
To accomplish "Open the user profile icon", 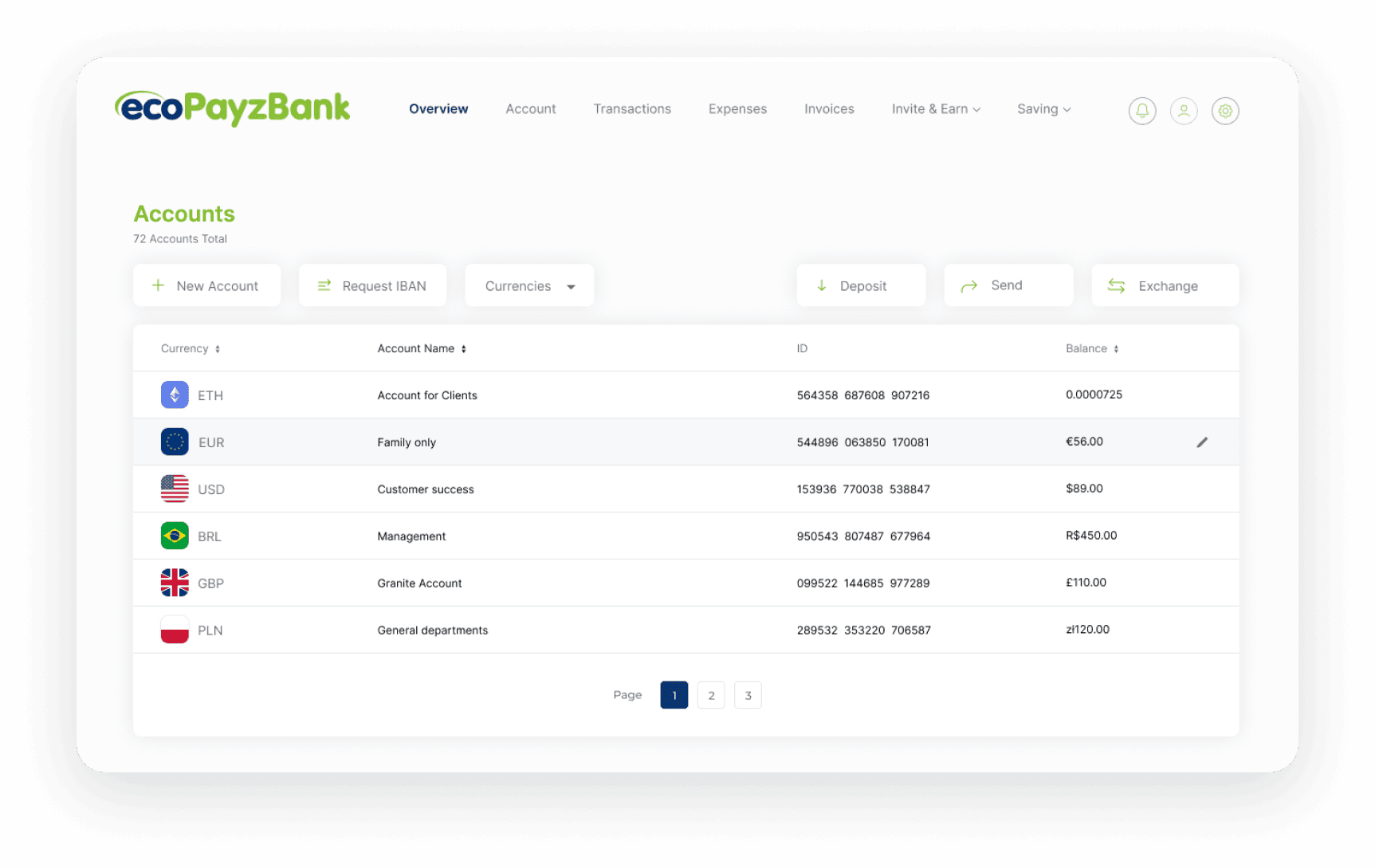I will 1183,111.
